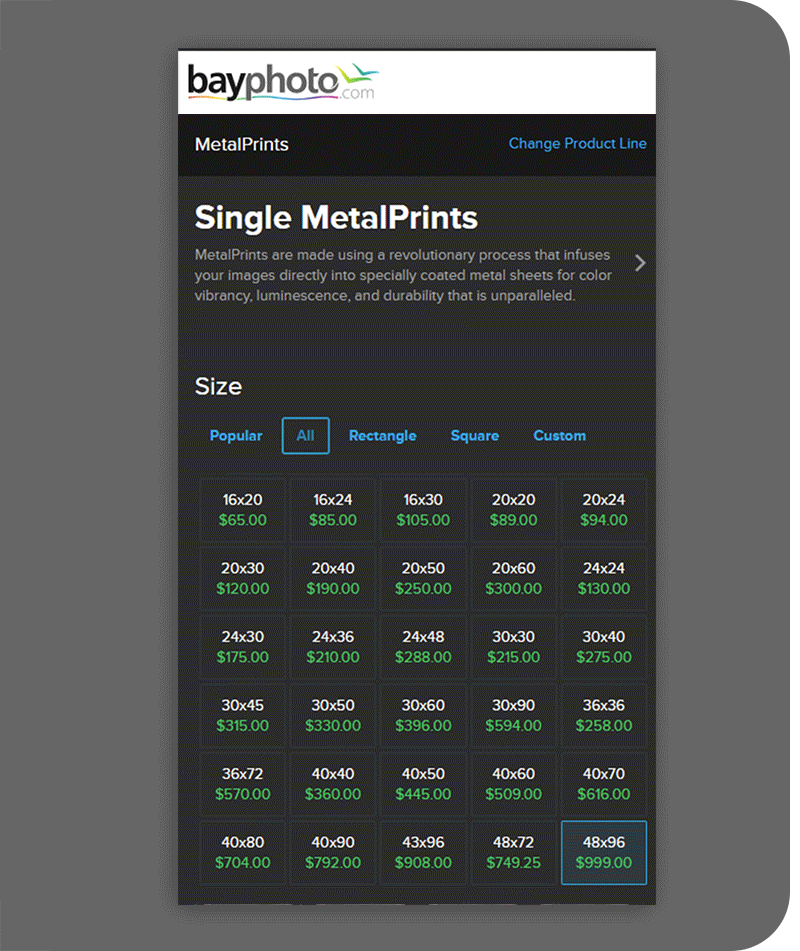Open the Custom size tab
This screenshot has height=951, width=800.
pyautogui.click(x=559, y=435)
